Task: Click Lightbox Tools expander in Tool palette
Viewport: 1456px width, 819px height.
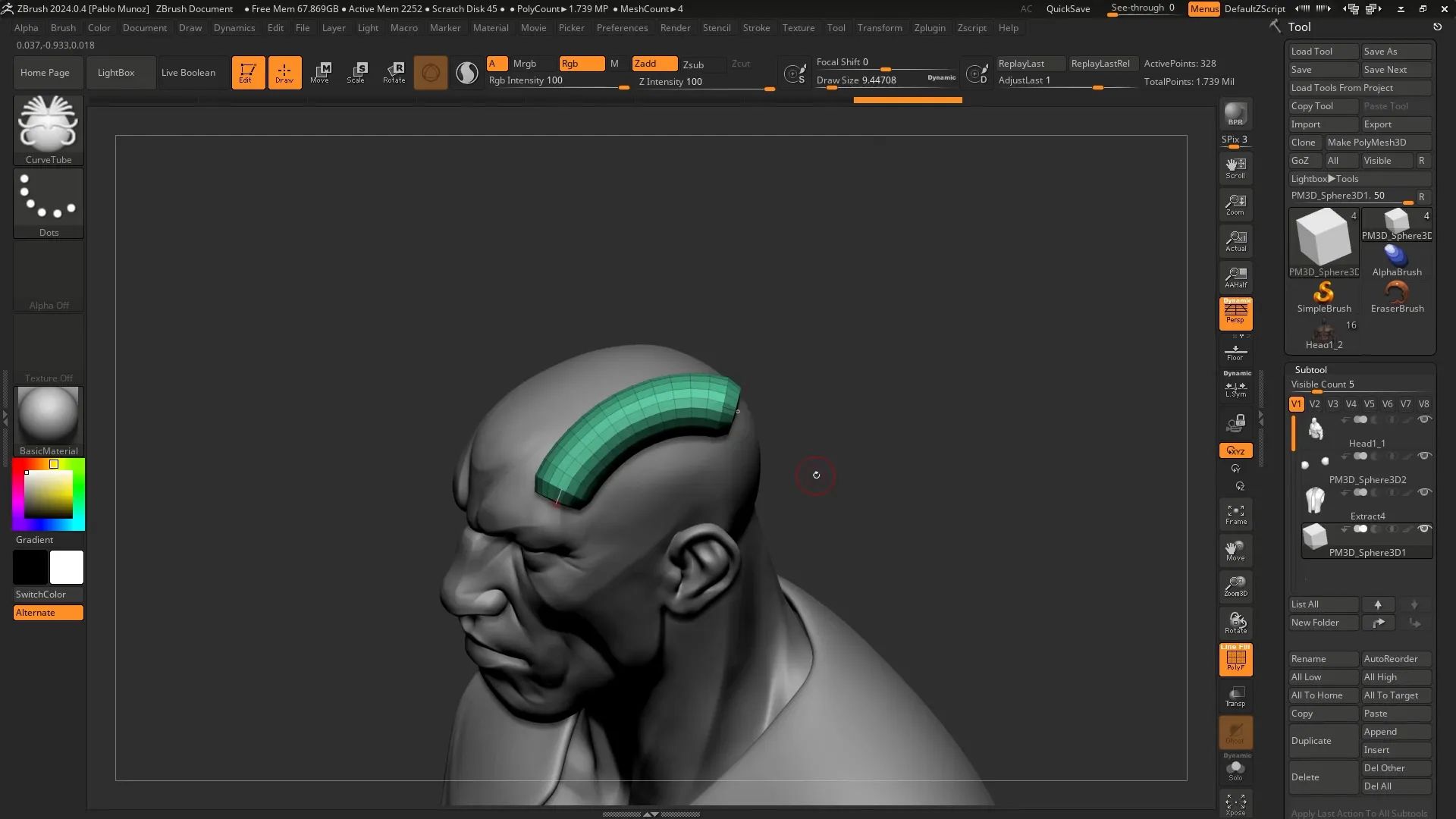Action: pyautogui.click(x=1360, y=178)
